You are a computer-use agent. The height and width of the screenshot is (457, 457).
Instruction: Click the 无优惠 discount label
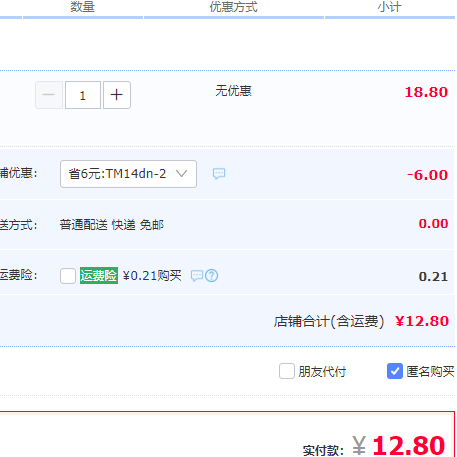click(233, 91)
